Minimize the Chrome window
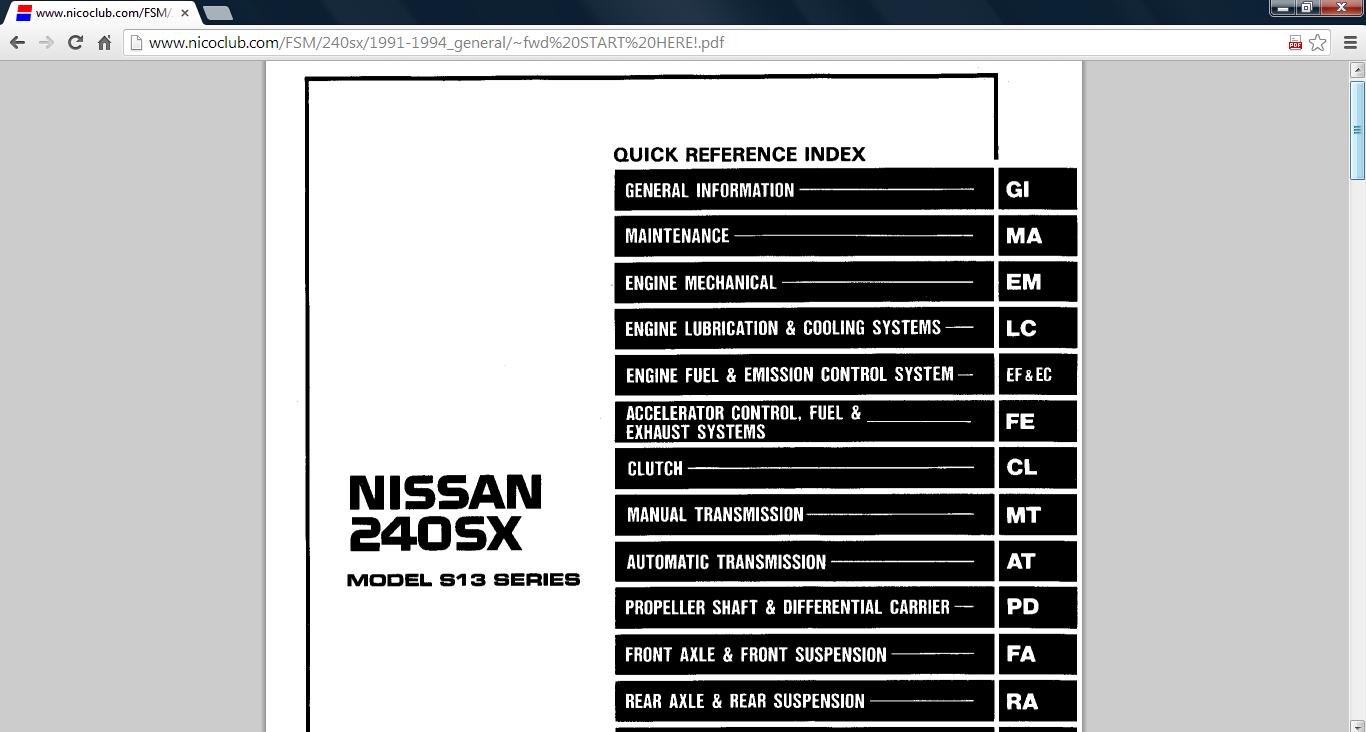1366x732 pixels. pyautogui.click(x=1283, y=7)
